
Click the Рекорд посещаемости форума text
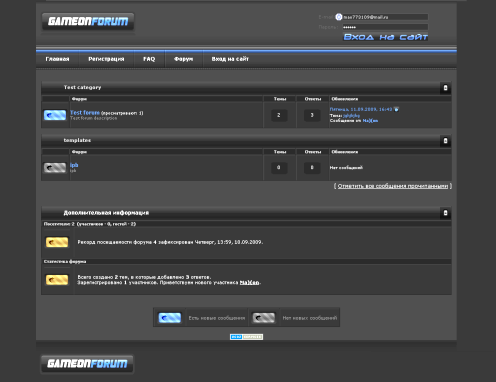170,242
